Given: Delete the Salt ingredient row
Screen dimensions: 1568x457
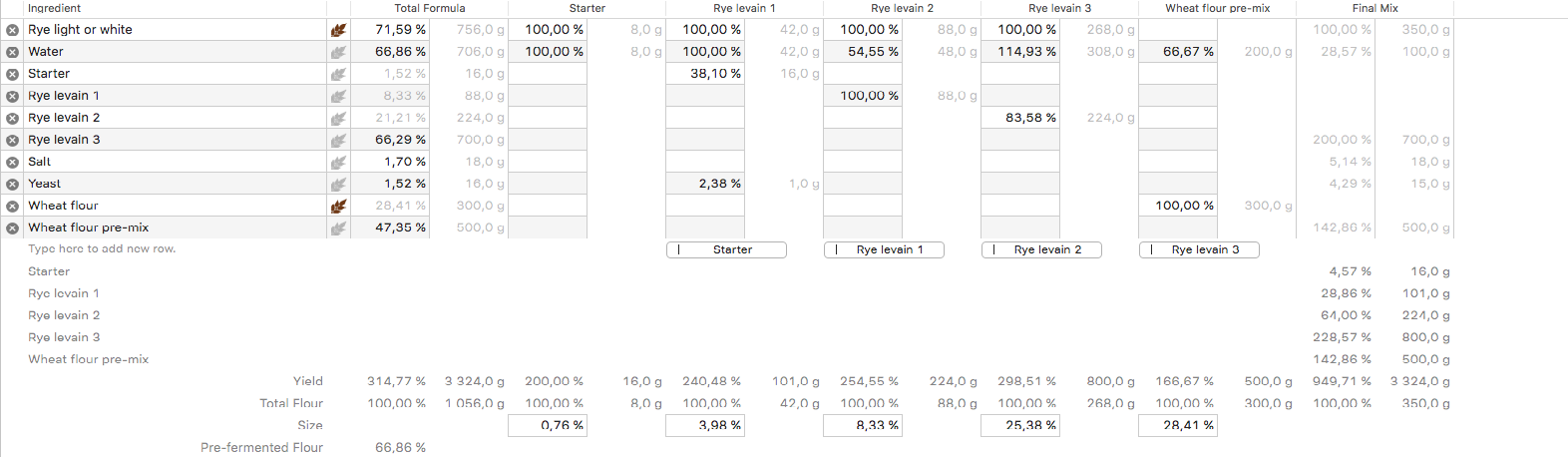Looking at the screenshot, I should coord(12,162).
